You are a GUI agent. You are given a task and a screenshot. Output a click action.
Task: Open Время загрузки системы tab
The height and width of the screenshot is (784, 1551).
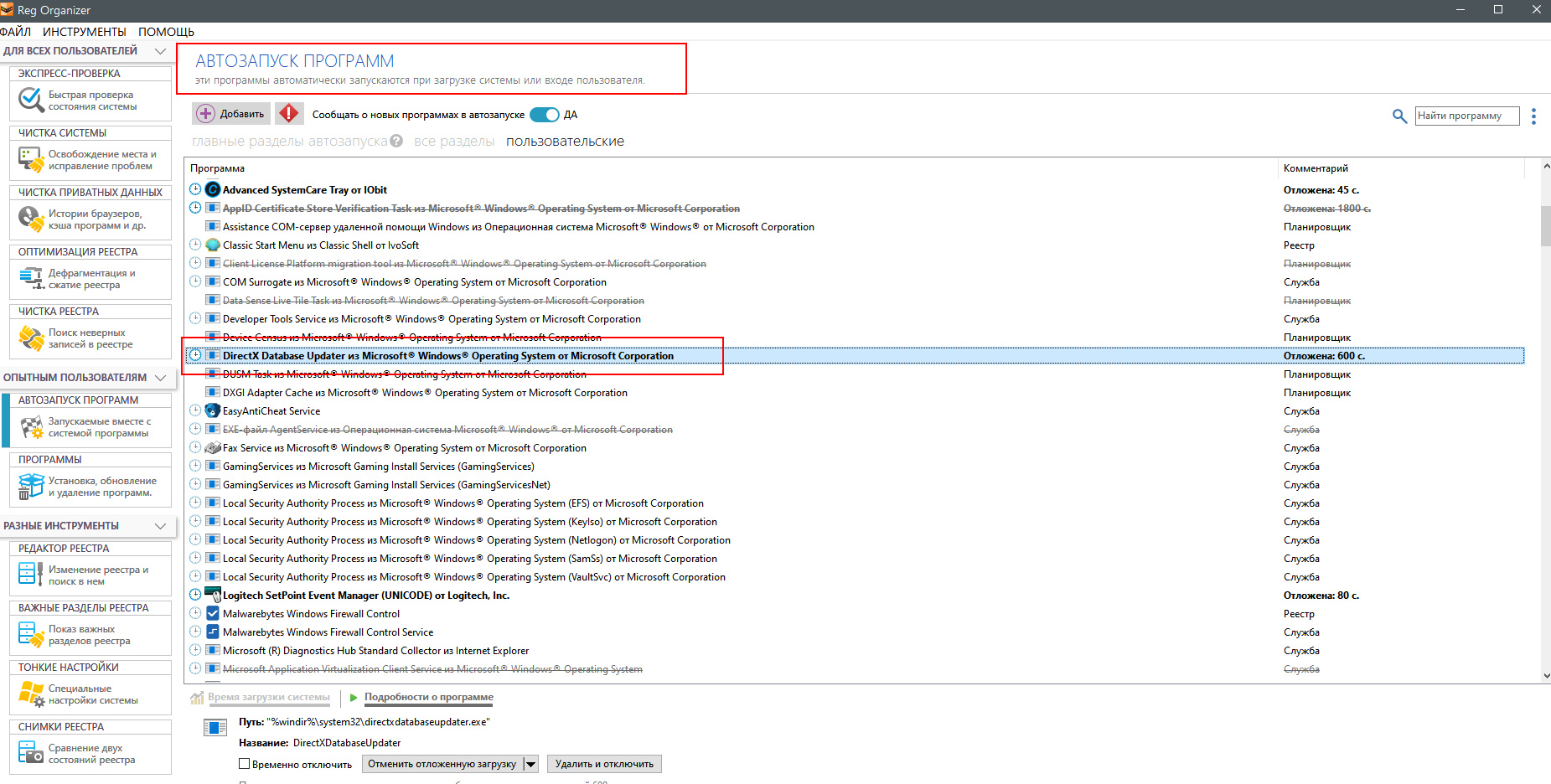268,697
